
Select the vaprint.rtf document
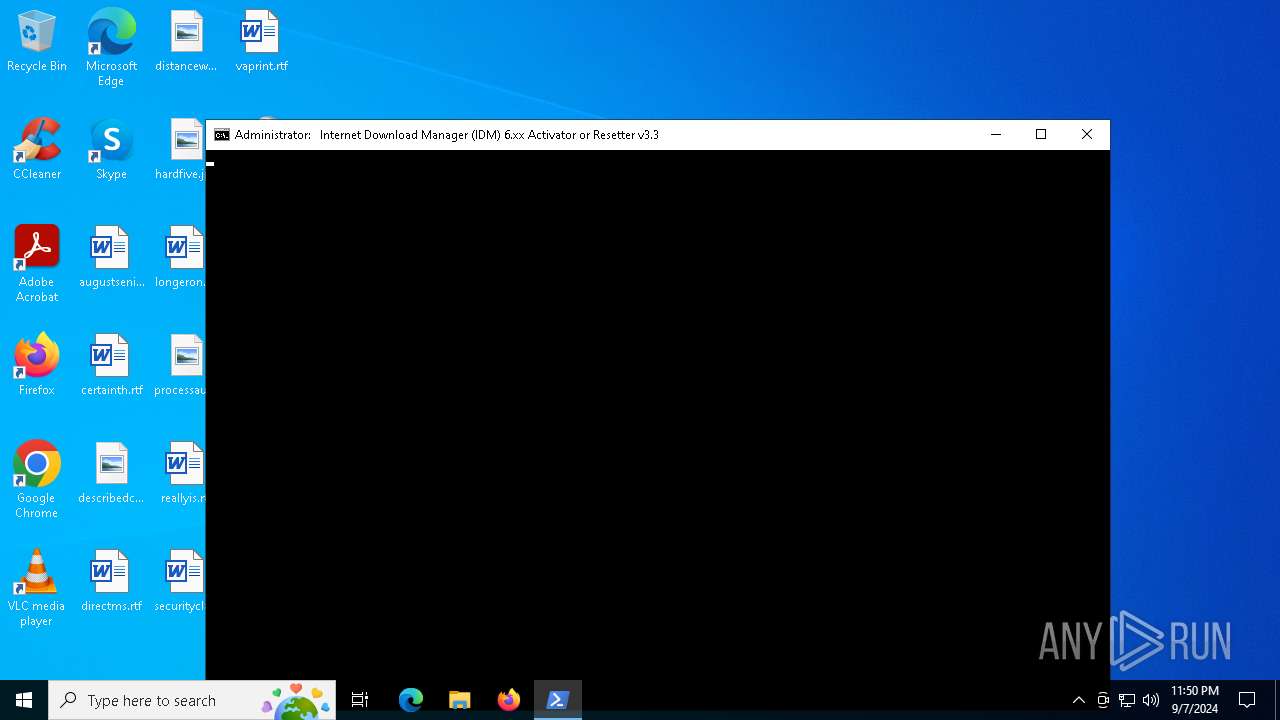coord(261,42)
